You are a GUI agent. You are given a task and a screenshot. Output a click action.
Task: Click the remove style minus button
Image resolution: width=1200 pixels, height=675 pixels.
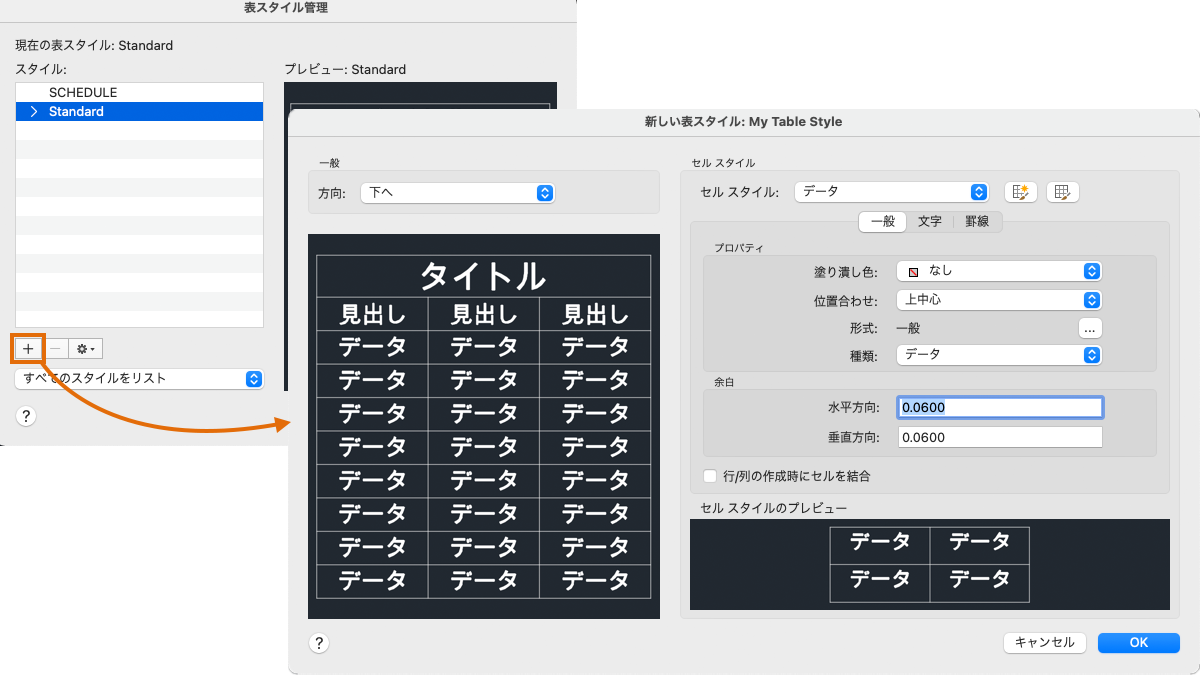click(56, 349)
